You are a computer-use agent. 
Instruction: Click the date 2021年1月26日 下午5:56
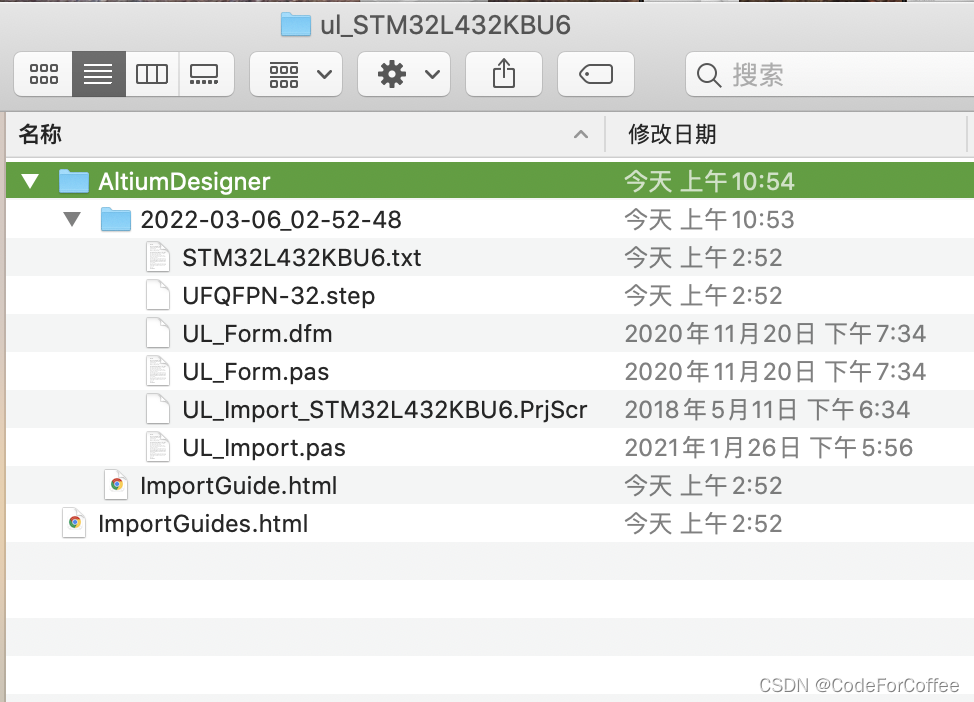769,447
